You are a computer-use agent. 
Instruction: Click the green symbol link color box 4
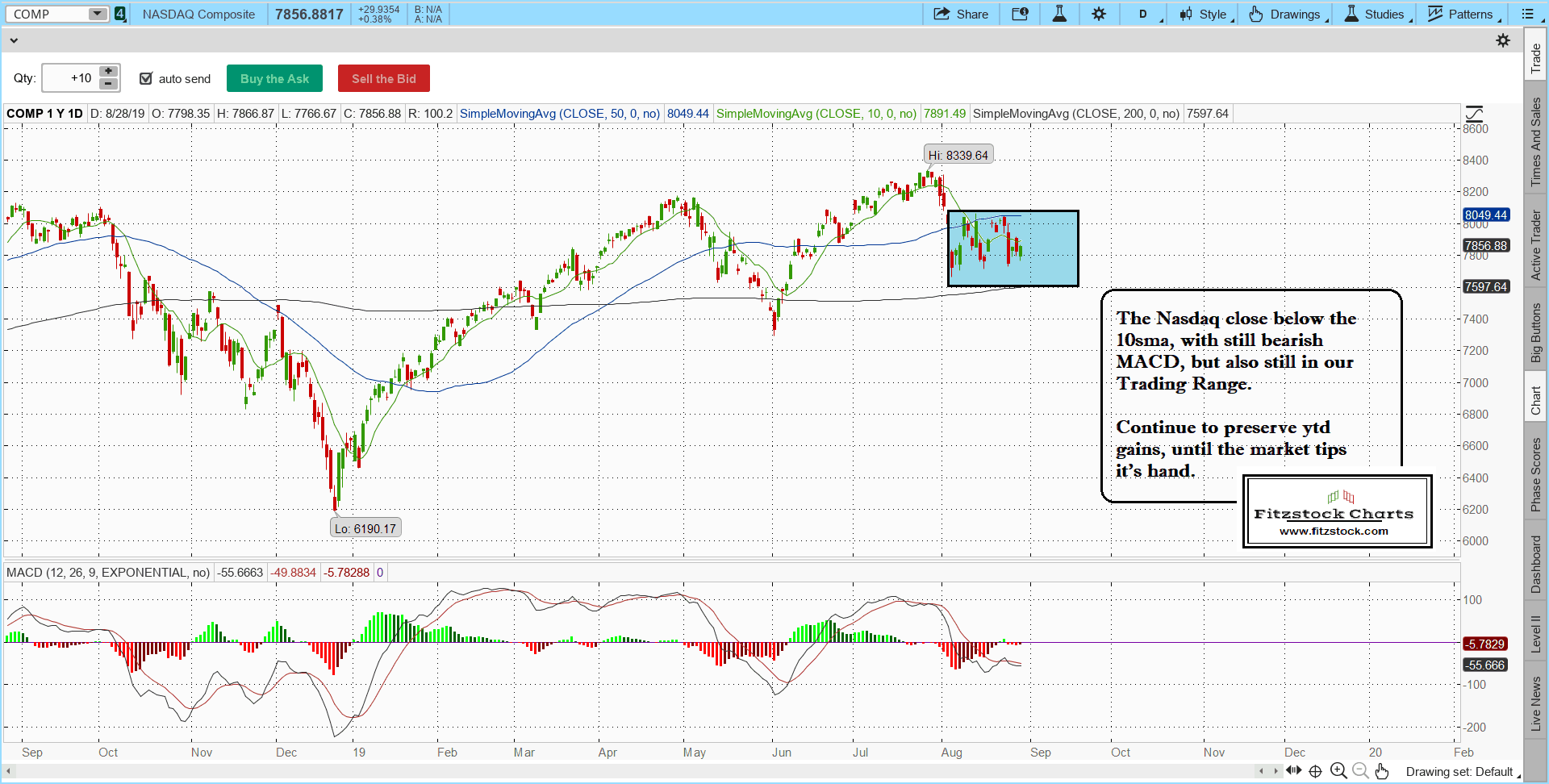[x=120, y=14]
